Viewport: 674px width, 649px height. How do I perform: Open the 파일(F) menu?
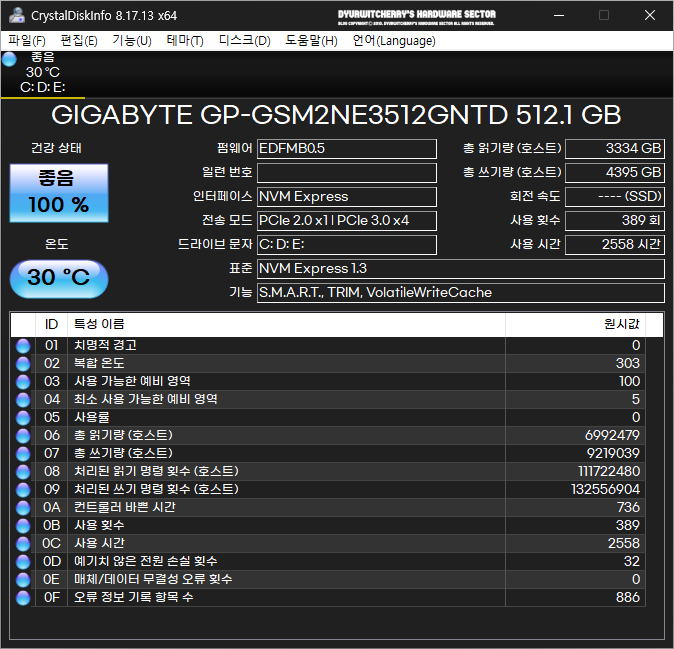coord(27,41)
